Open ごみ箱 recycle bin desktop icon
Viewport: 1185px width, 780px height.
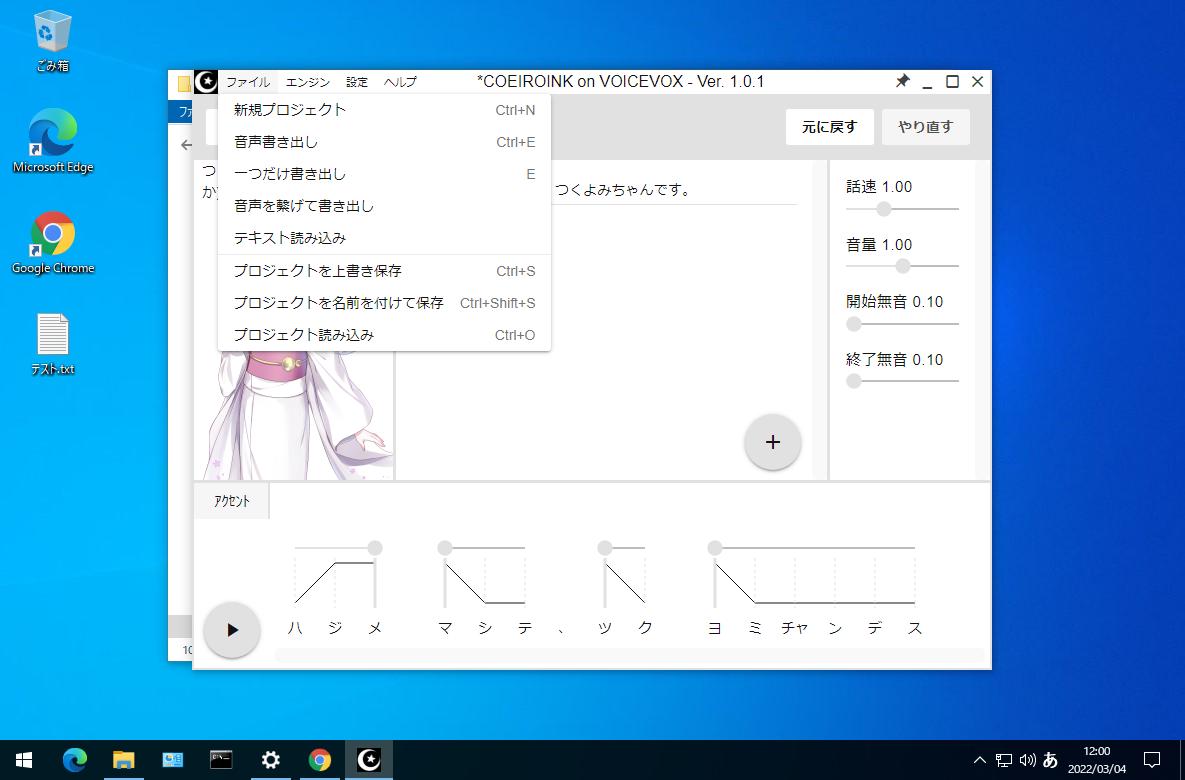[x=53, y=41]
